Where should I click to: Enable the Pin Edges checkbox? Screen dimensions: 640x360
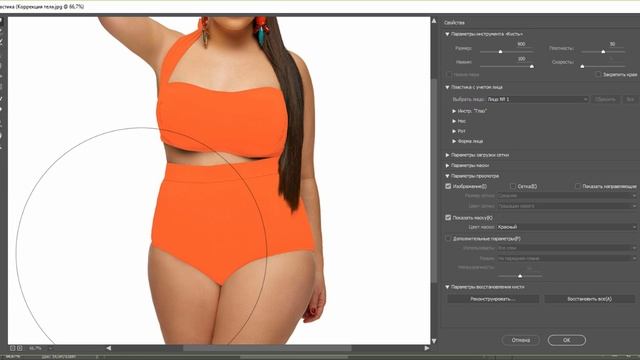[598, 74]
